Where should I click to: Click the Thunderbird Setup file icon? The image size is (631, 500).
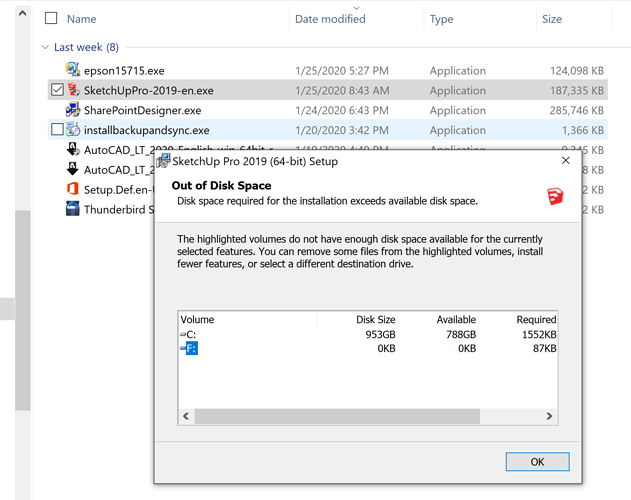[x=72, y=209]
